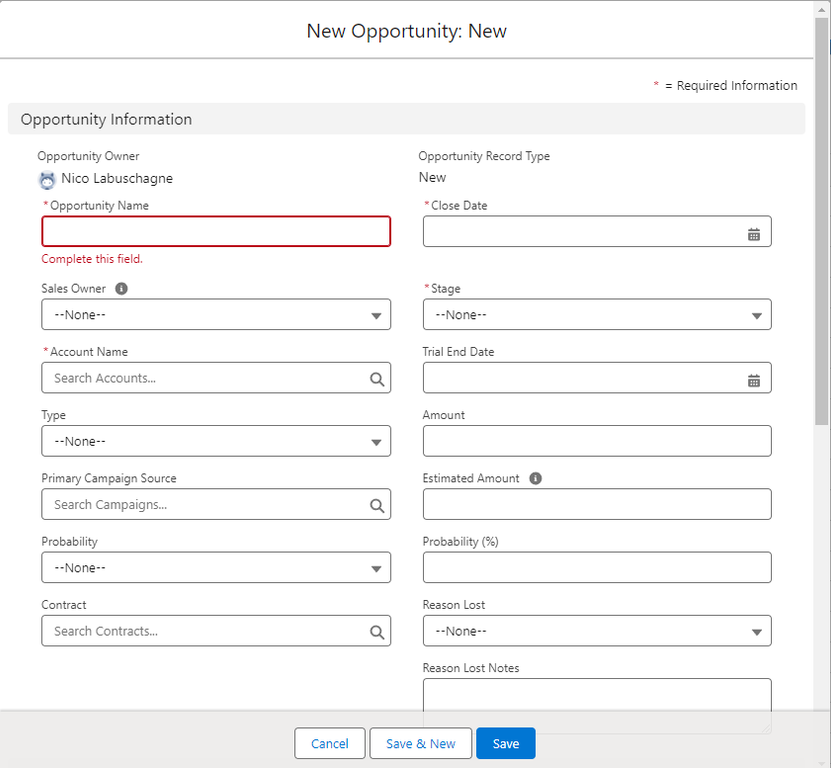The height and width of the screenshot is (768, 831).
Task: Click the Cancel button
Action: coord(330,743)
